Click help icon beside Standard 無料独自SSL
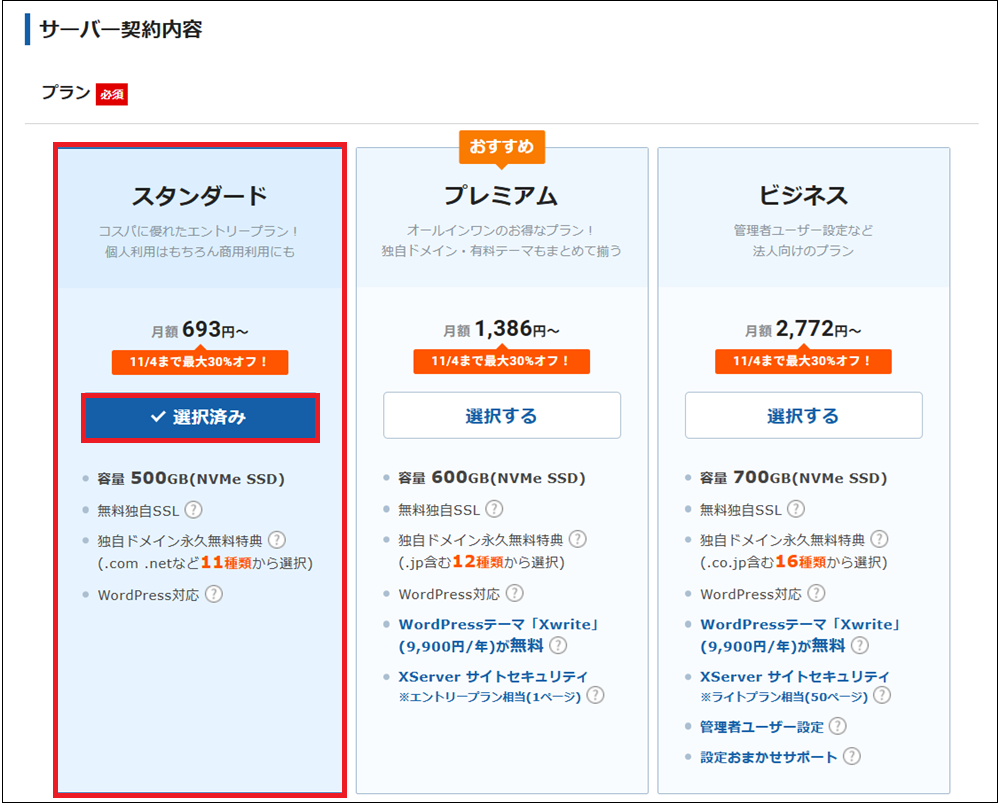The height and width of the screenshot is (803, 1000). 193,510
